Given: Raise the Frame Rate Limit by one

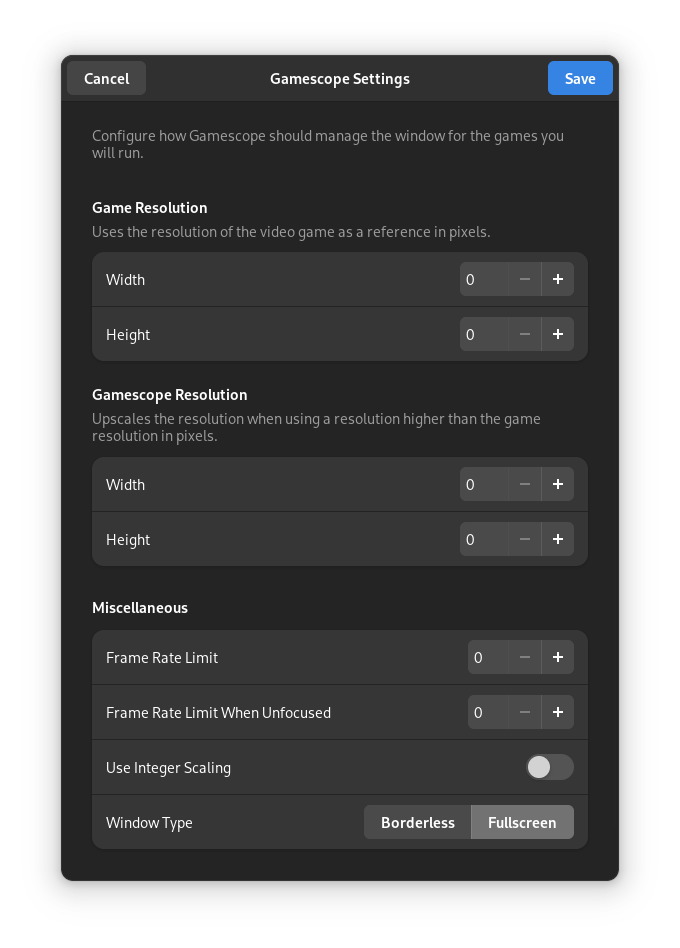Looking at the screenshot, I should tap(557, 658).
